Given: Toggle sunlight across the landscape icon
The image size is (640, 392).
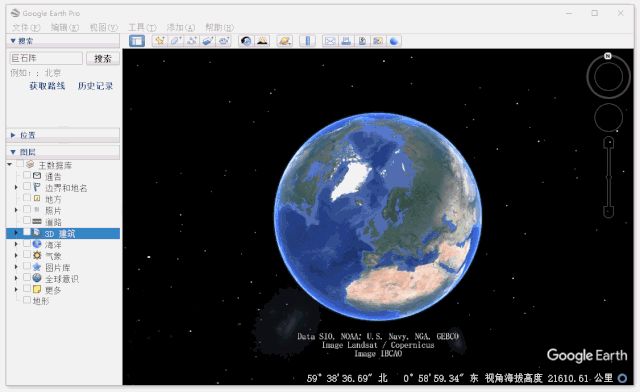Looking at the screenshot, I should coord(262,41).
